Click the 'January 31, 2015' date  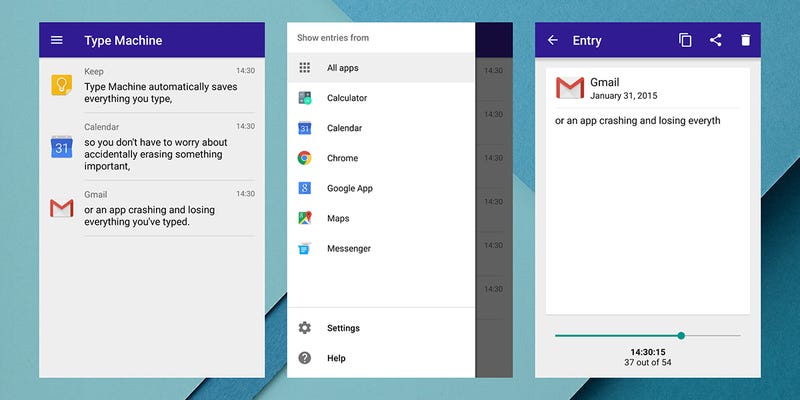pos(623,96)
